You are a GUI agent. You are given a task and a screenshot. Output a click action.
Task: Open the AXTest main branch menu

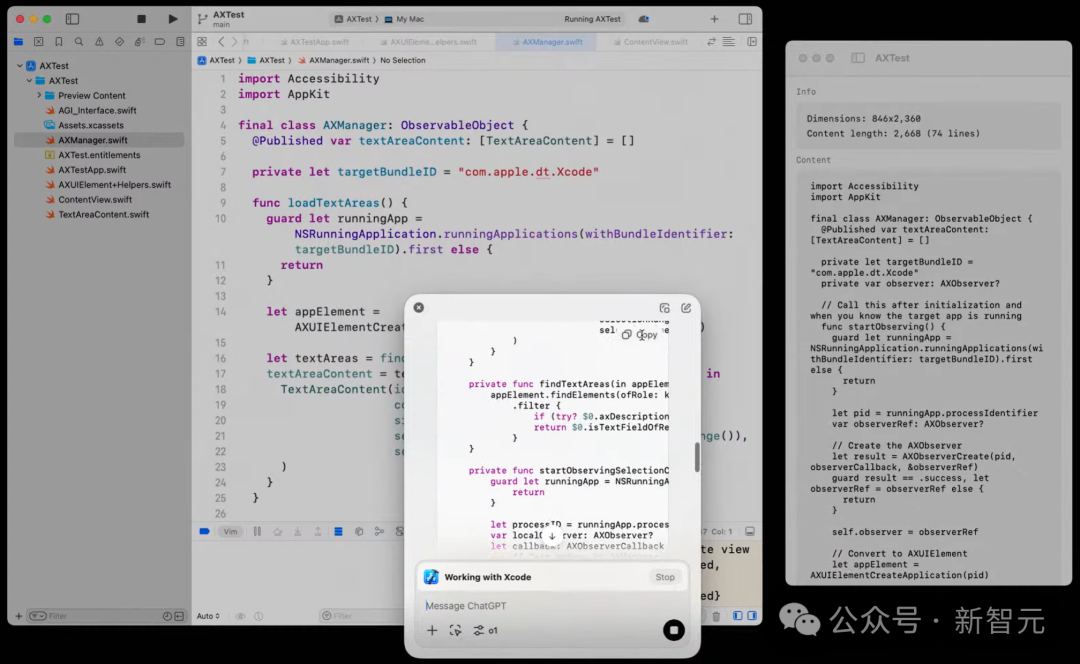(x=222, y=19)
